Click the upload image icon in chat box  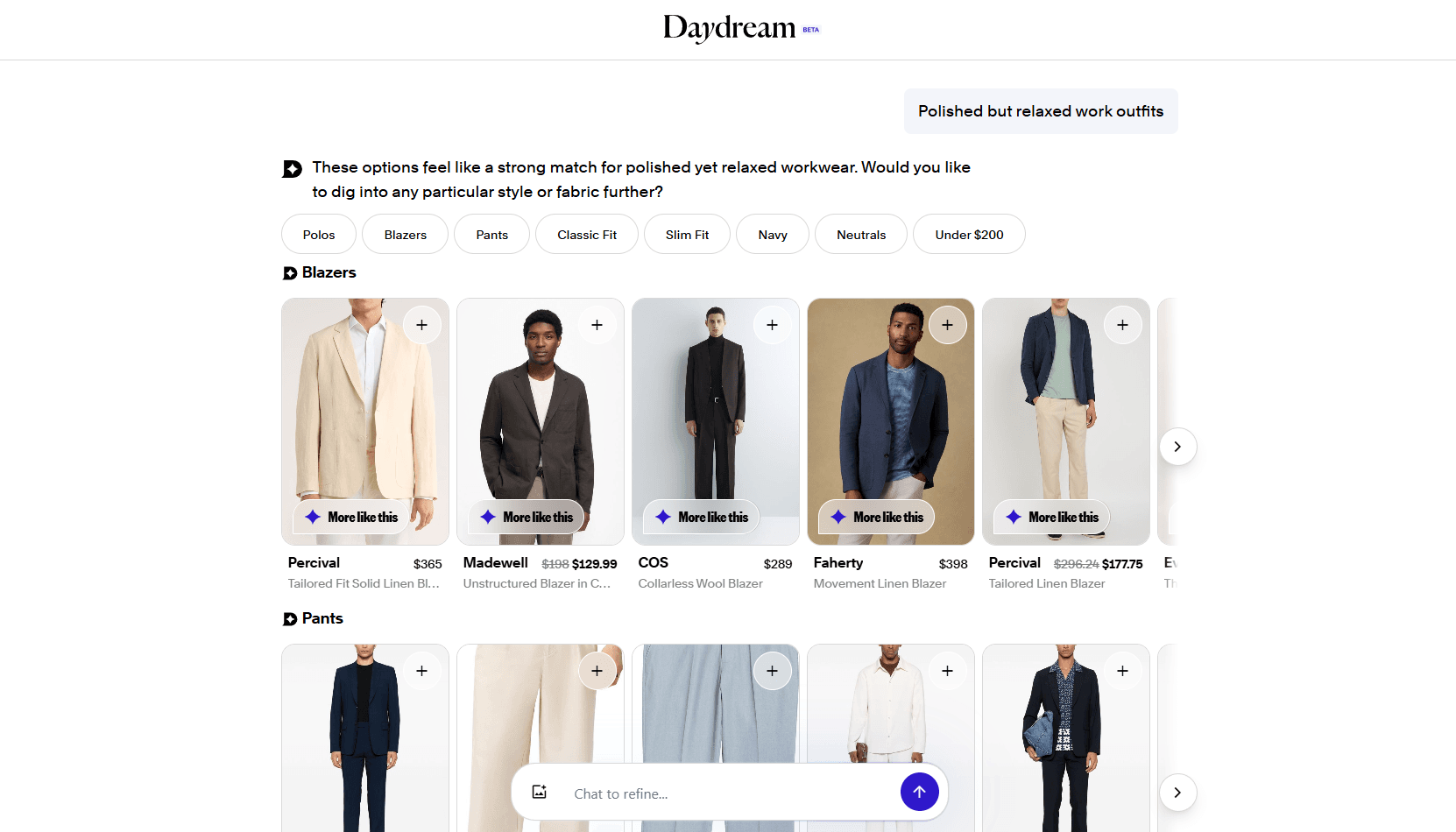[540, 793]
